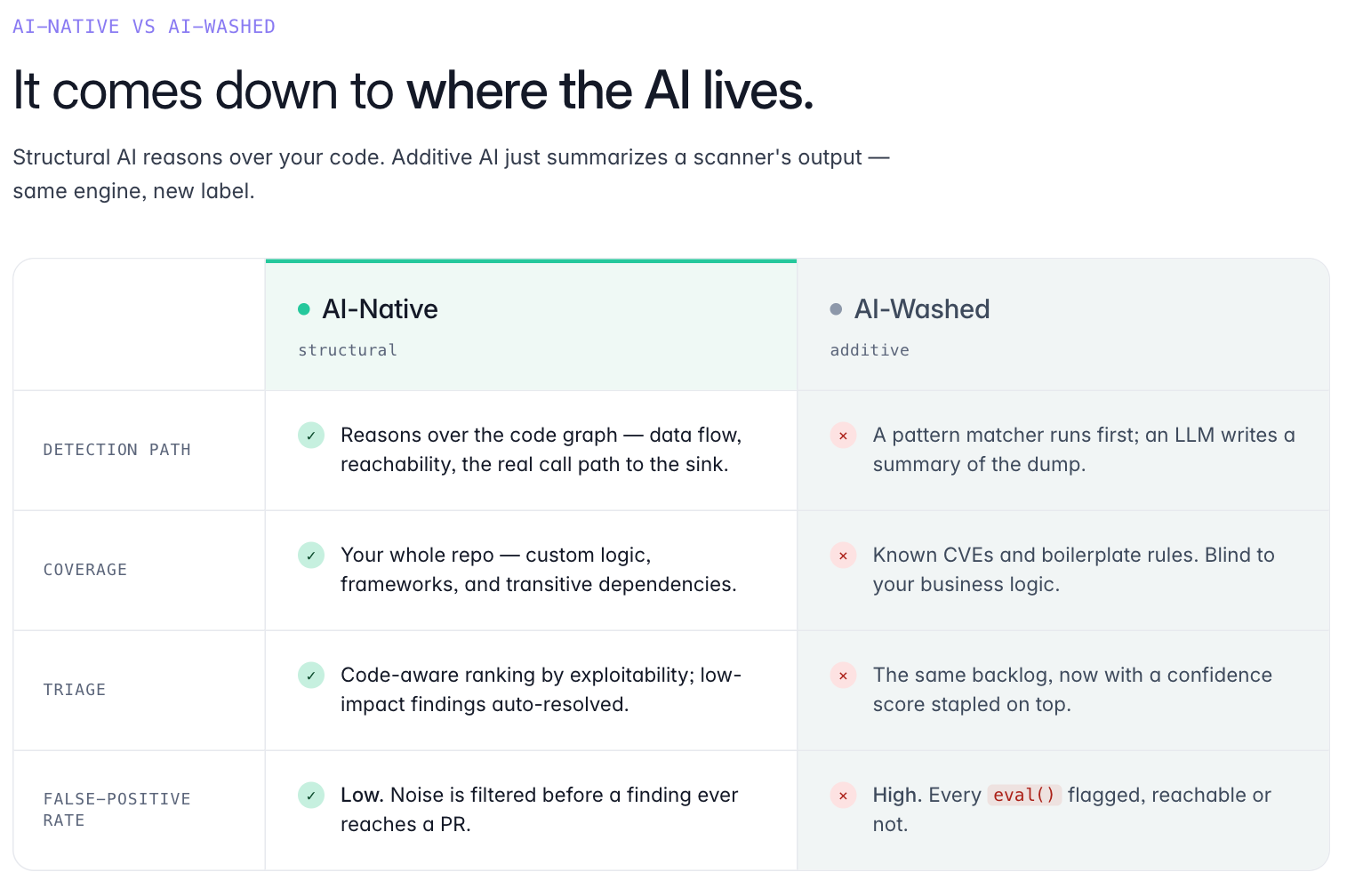Click the green checkmark in Triage row

point(311,676)
